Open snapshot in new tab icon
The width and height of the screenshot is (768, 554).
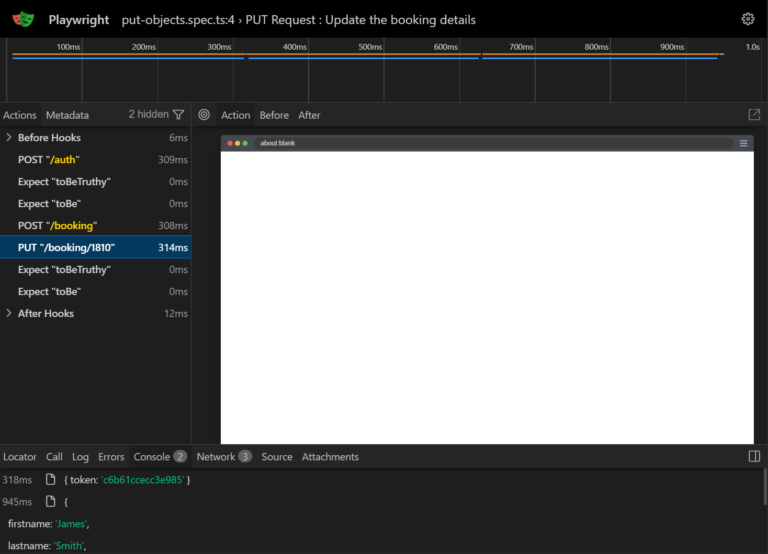[754, 115]
